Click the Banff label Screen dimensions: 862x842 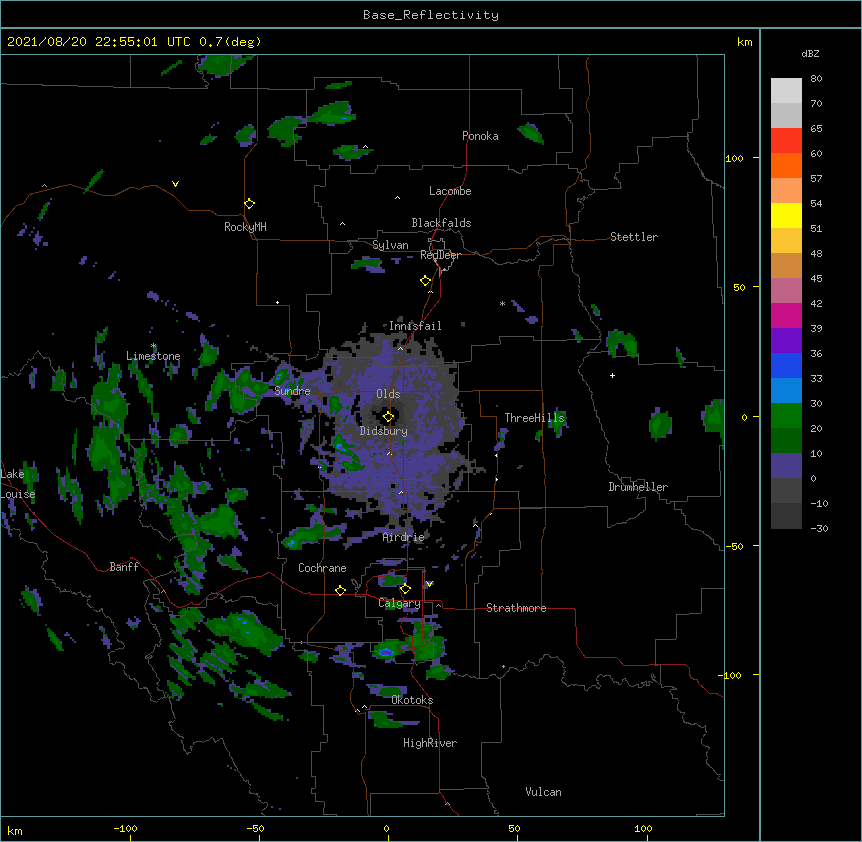coord(124,567)
